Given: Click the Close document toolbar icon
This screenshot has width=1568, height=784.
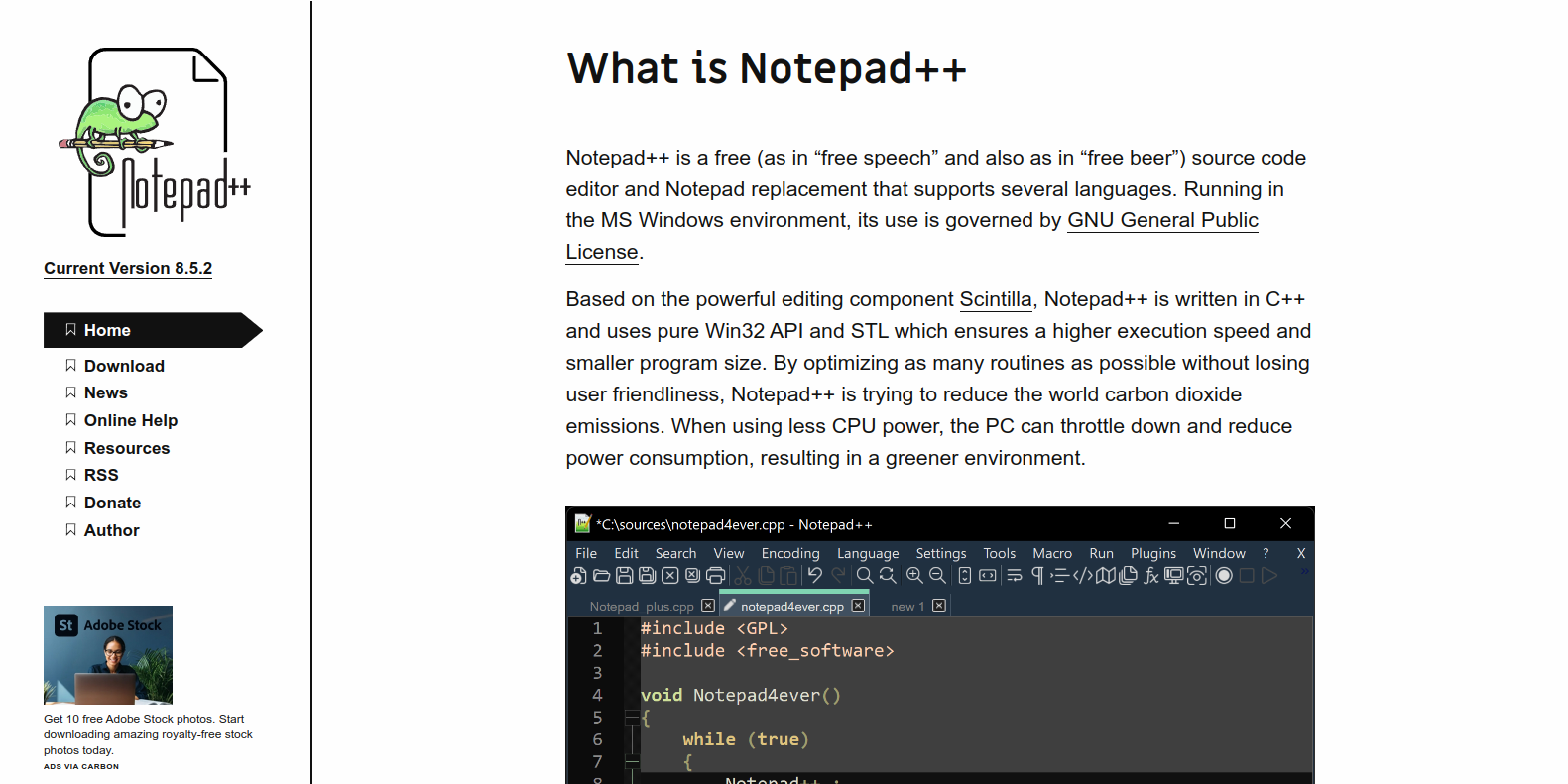Looking at the screenshot, I should (670, 575).
